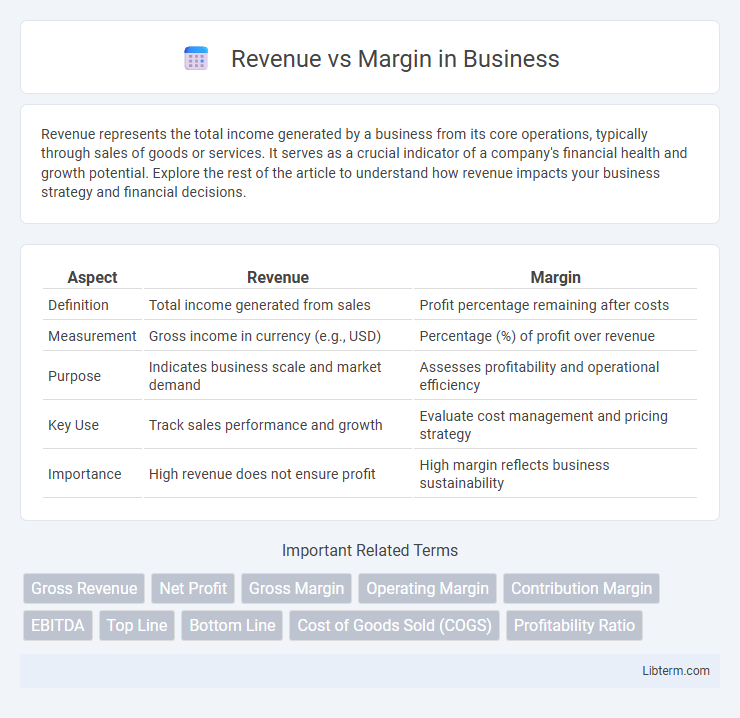Open Cost of Goods Sold (COGS) tag

coord(395,625)
